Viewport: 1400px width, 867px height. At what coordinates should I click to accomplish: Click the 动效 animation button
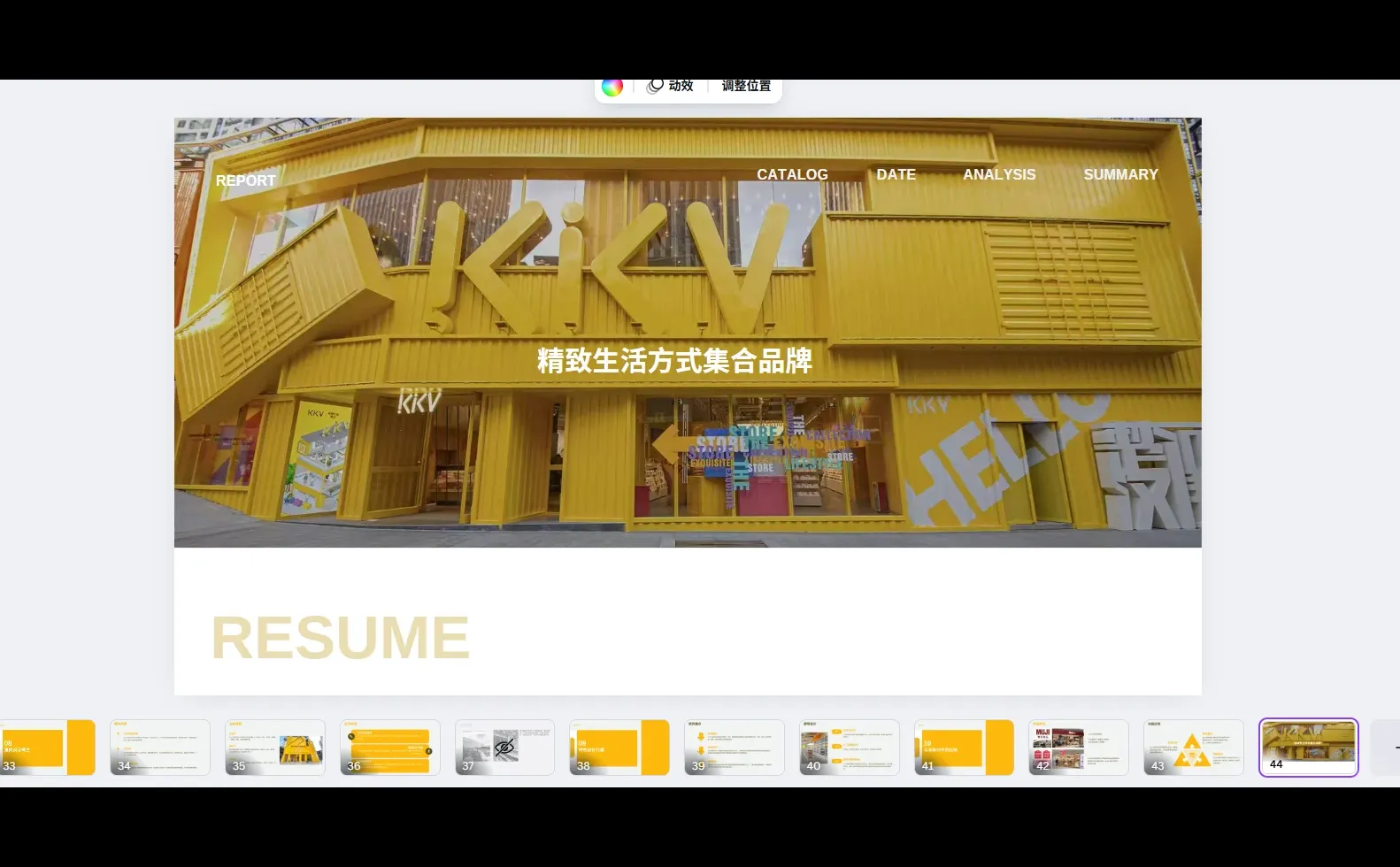(670, 86)
